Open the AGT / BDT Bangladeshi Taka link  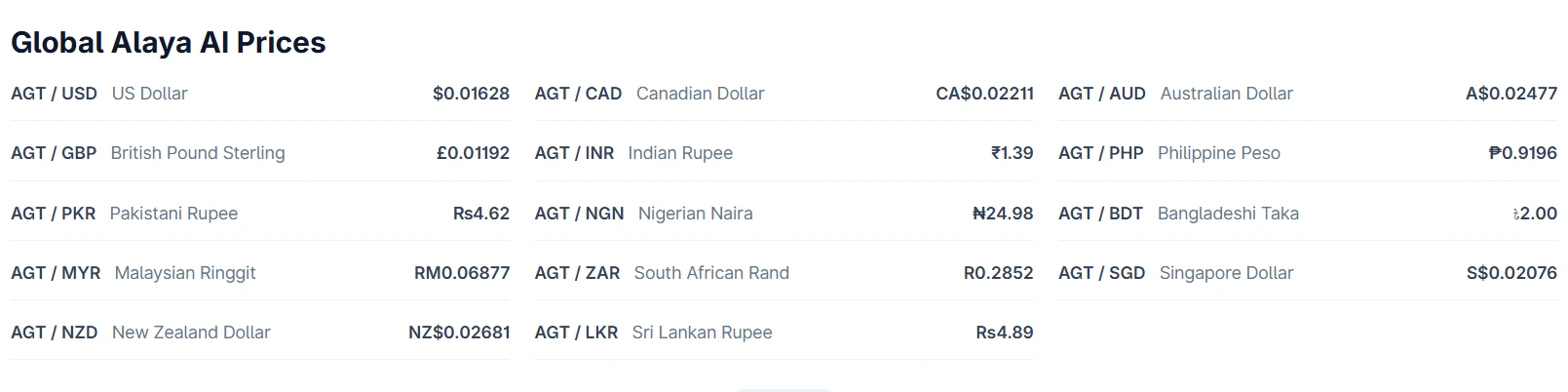coord(1308,213)
